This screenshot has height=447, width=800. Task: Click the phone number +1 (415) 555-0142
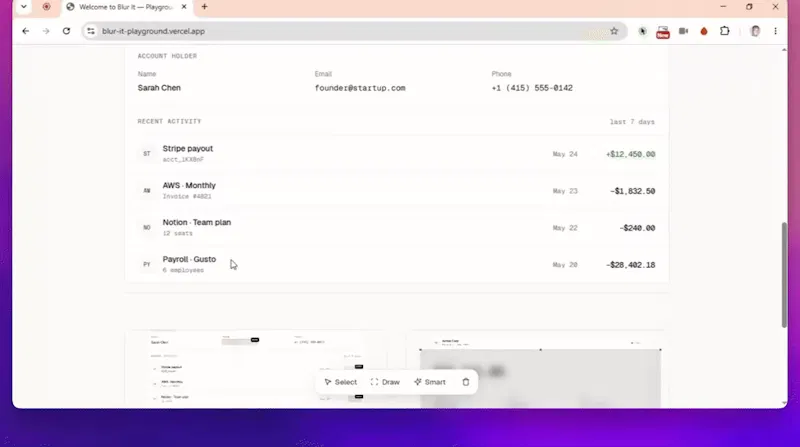click(x=532, y=88)
